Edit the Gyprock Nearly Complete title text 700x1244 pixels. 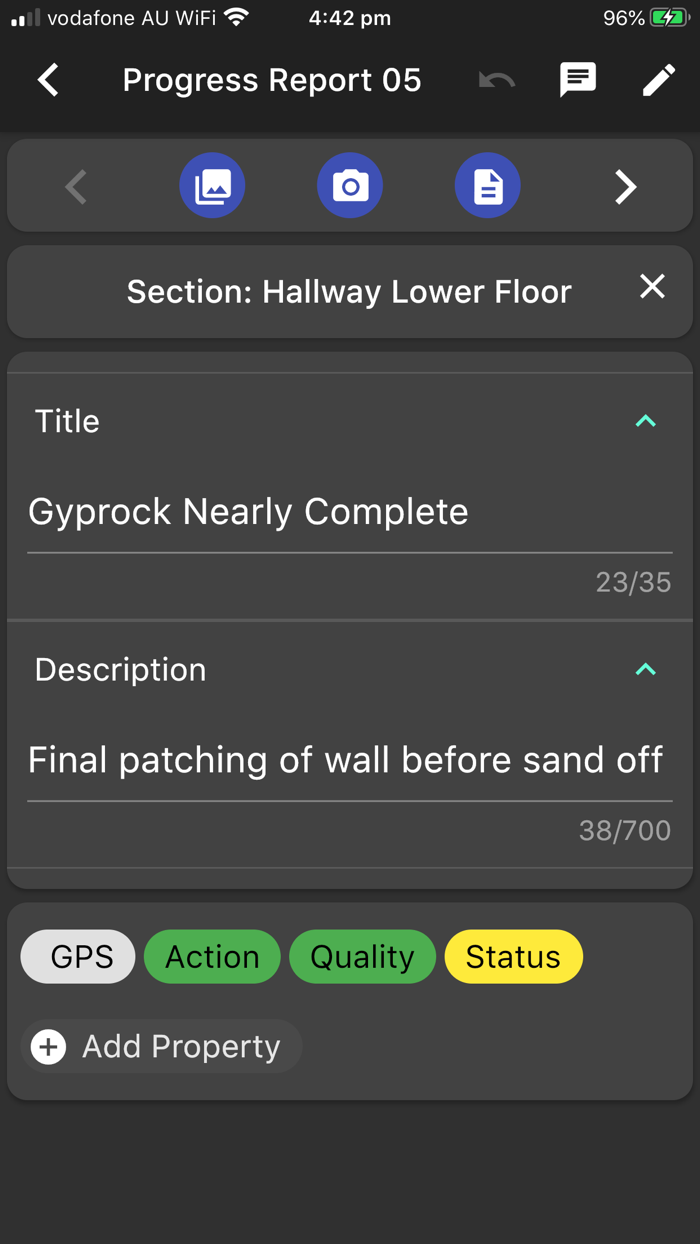pyautogui.click(x=248, y=512)
